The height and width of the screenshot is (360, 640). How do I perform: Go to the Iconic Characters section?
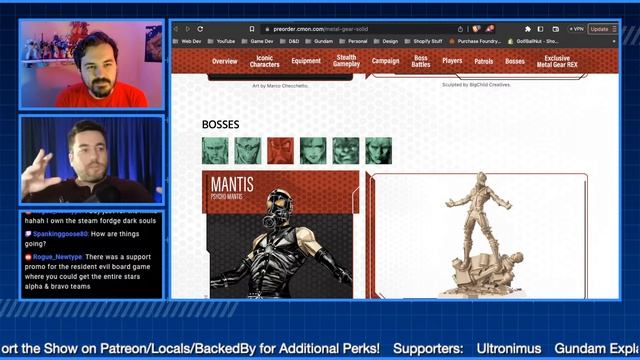[x=264, y=61]
